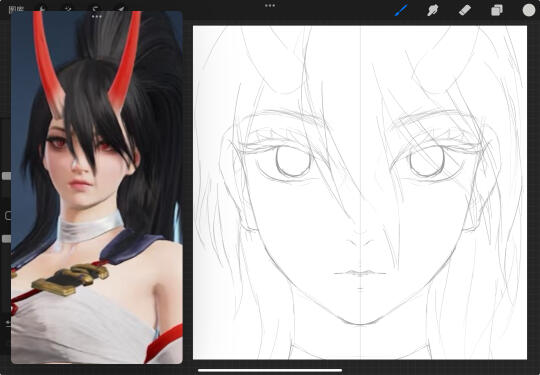Tap the home indicator bar at the bottom
The width and height of the screenshot is (540, 375).
coord(270,371)
